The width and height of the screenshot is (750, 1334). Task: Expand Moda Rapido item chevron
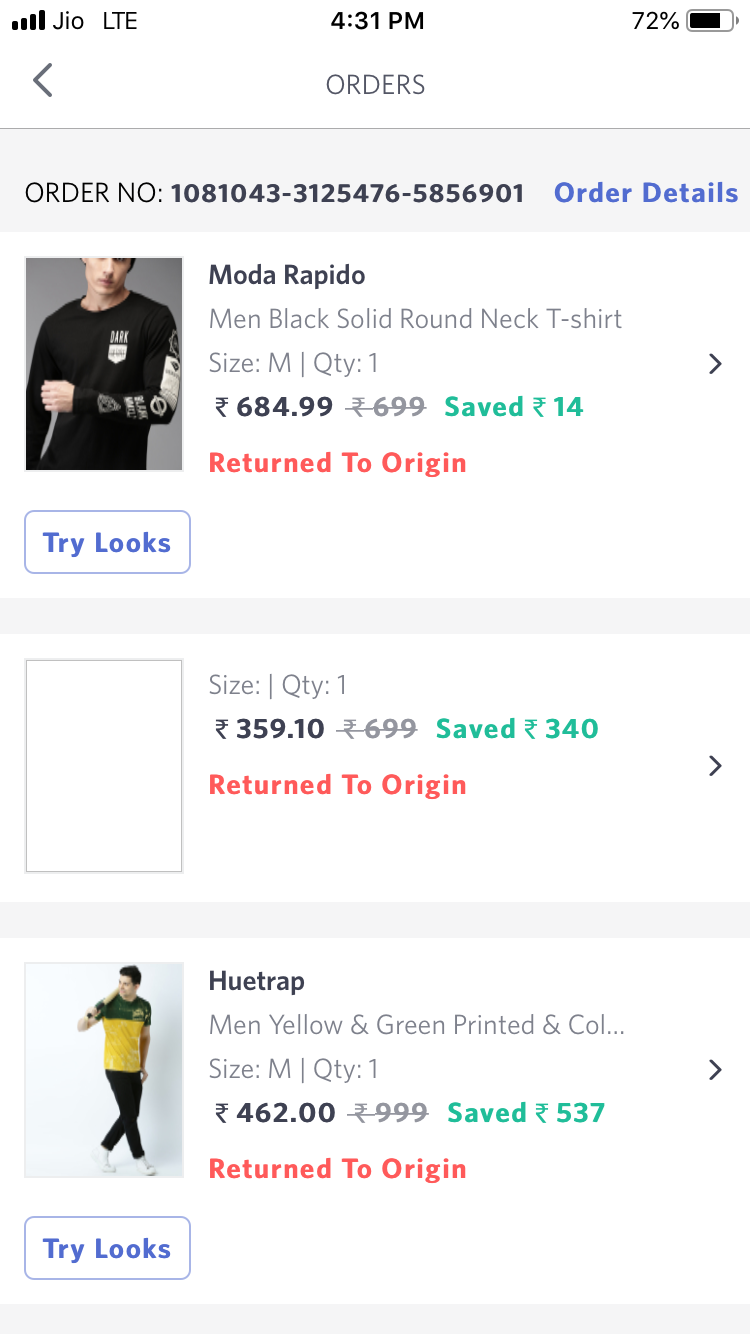(x=715, y=364)
